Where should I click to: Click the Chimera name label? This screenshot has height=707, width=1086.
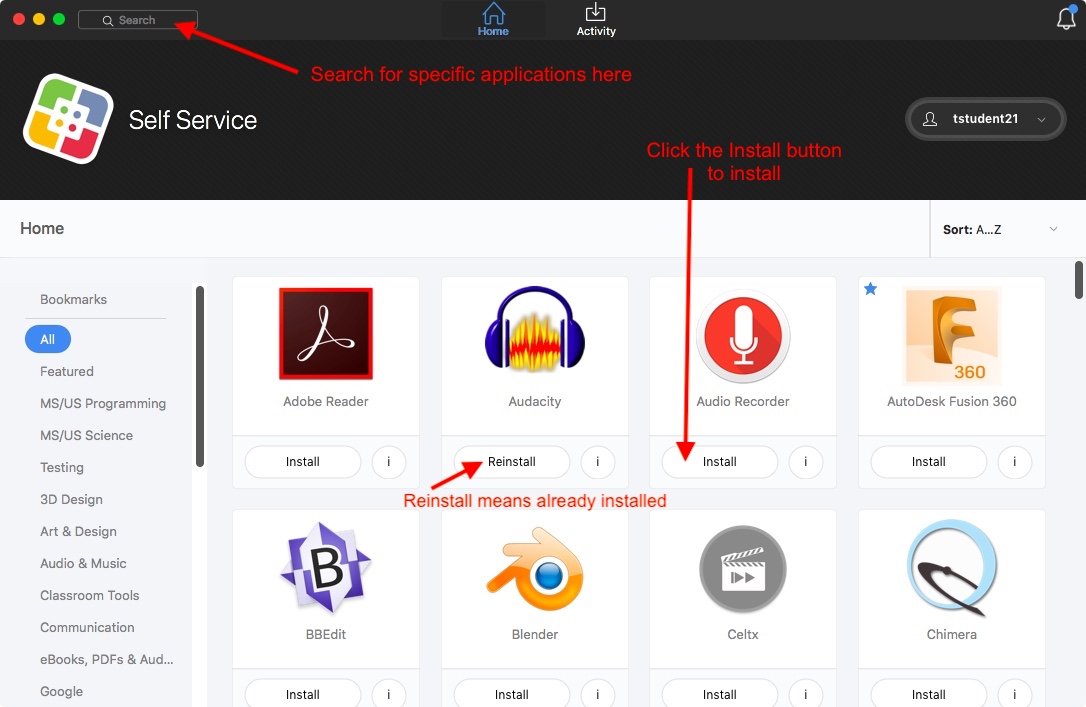point(952,634)
